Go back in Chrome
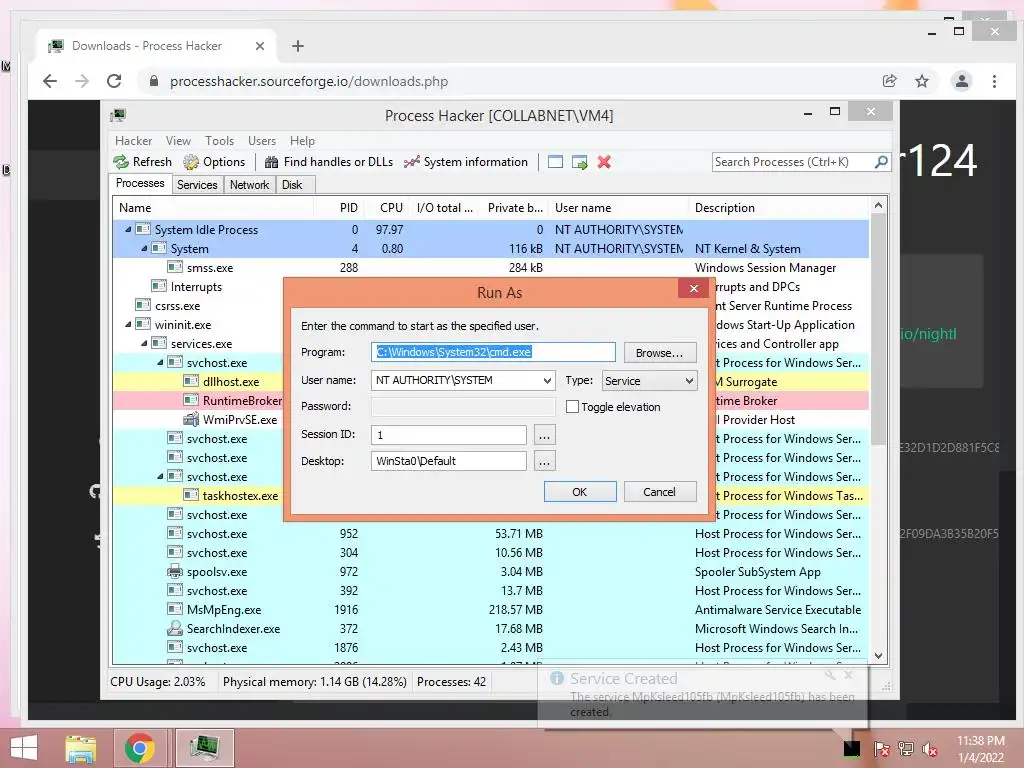This screenshot has width=1024, height=768. pyautogui.click(x=50, y=81)
